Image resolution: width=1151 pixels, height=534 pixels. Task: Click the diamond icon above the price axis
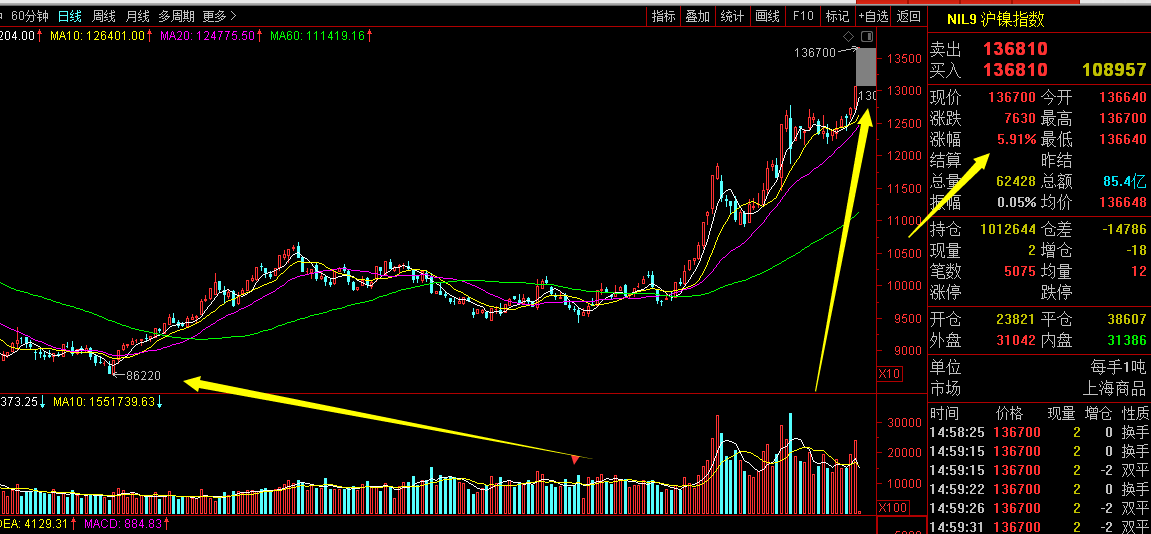pyautogui.click(x=849, y=36)
